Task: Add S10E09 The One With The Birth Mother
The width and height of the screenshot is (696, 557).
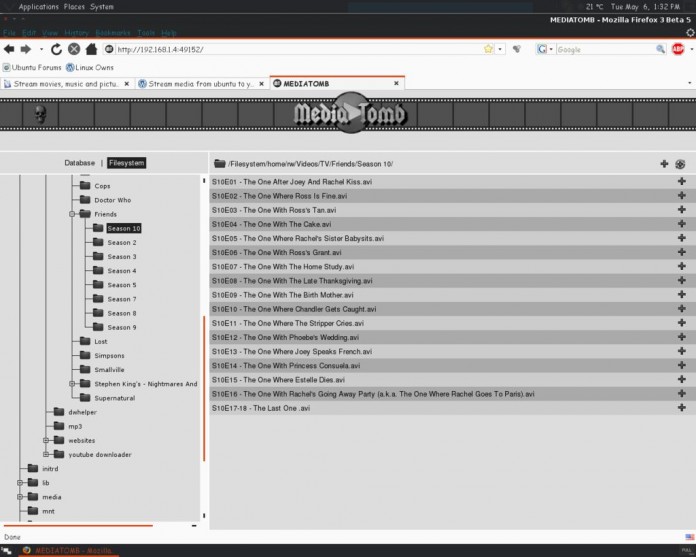Action: click(x=682, y=294)
